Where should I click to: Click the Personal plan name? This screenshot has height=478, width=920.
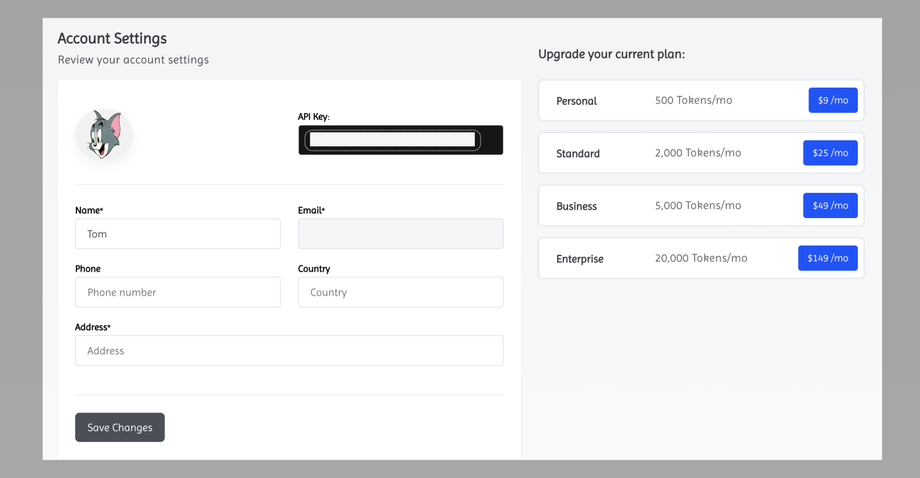[576, 101]
